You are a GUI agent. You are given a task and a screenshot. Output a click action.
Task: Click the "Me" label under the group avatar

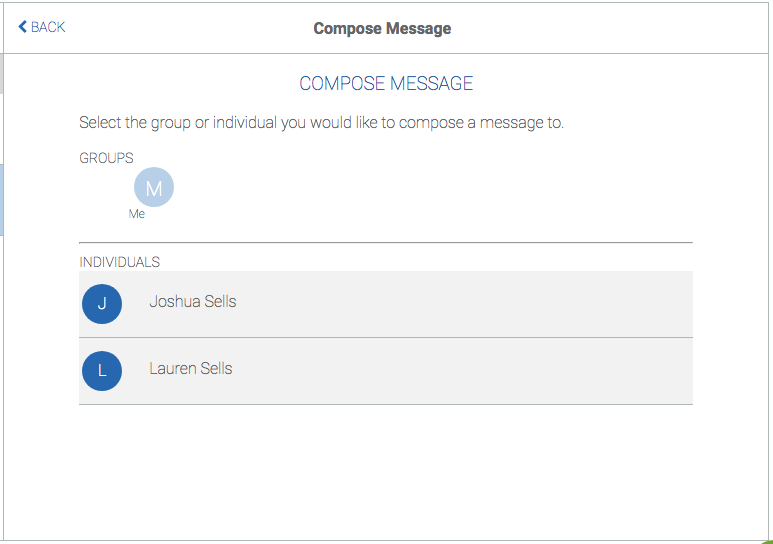point(137,214)
